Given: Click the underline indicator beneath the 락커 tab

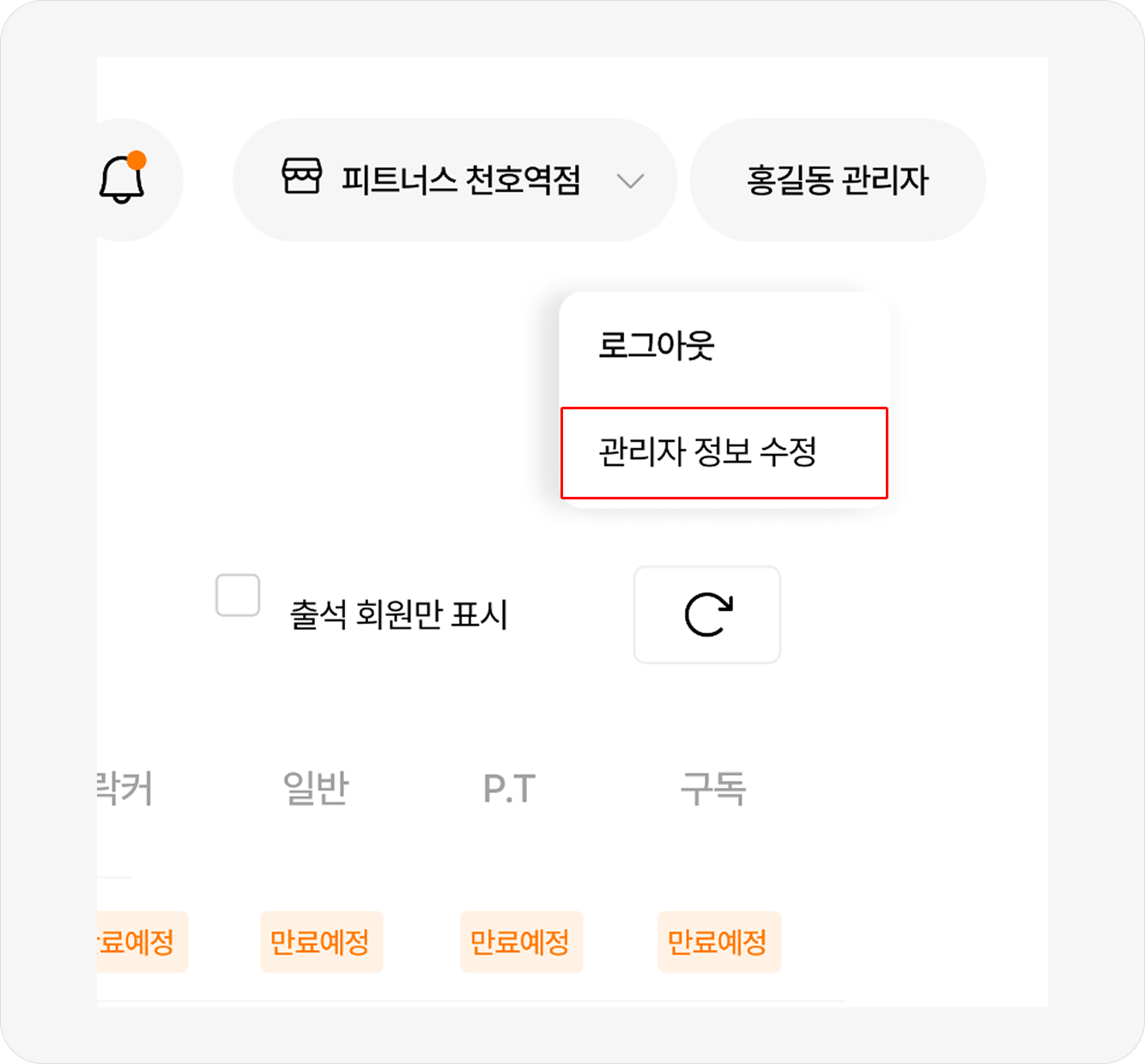Looking at the screenshot, I should (115, 877).
